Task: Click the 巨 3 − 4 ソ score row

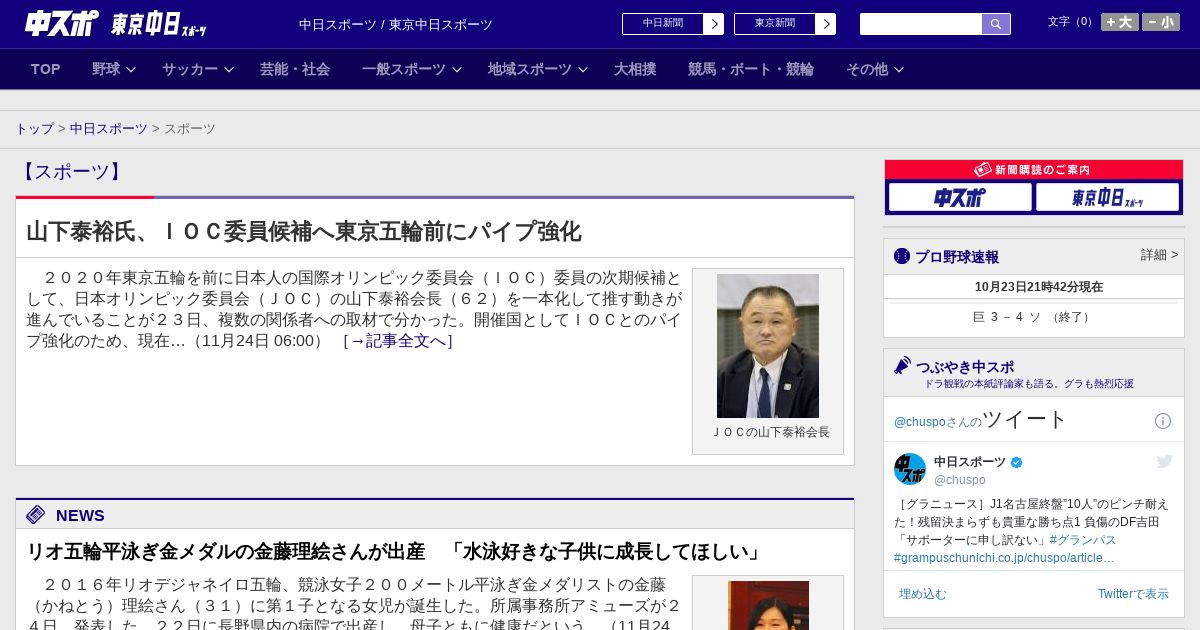Action: 1034,317
